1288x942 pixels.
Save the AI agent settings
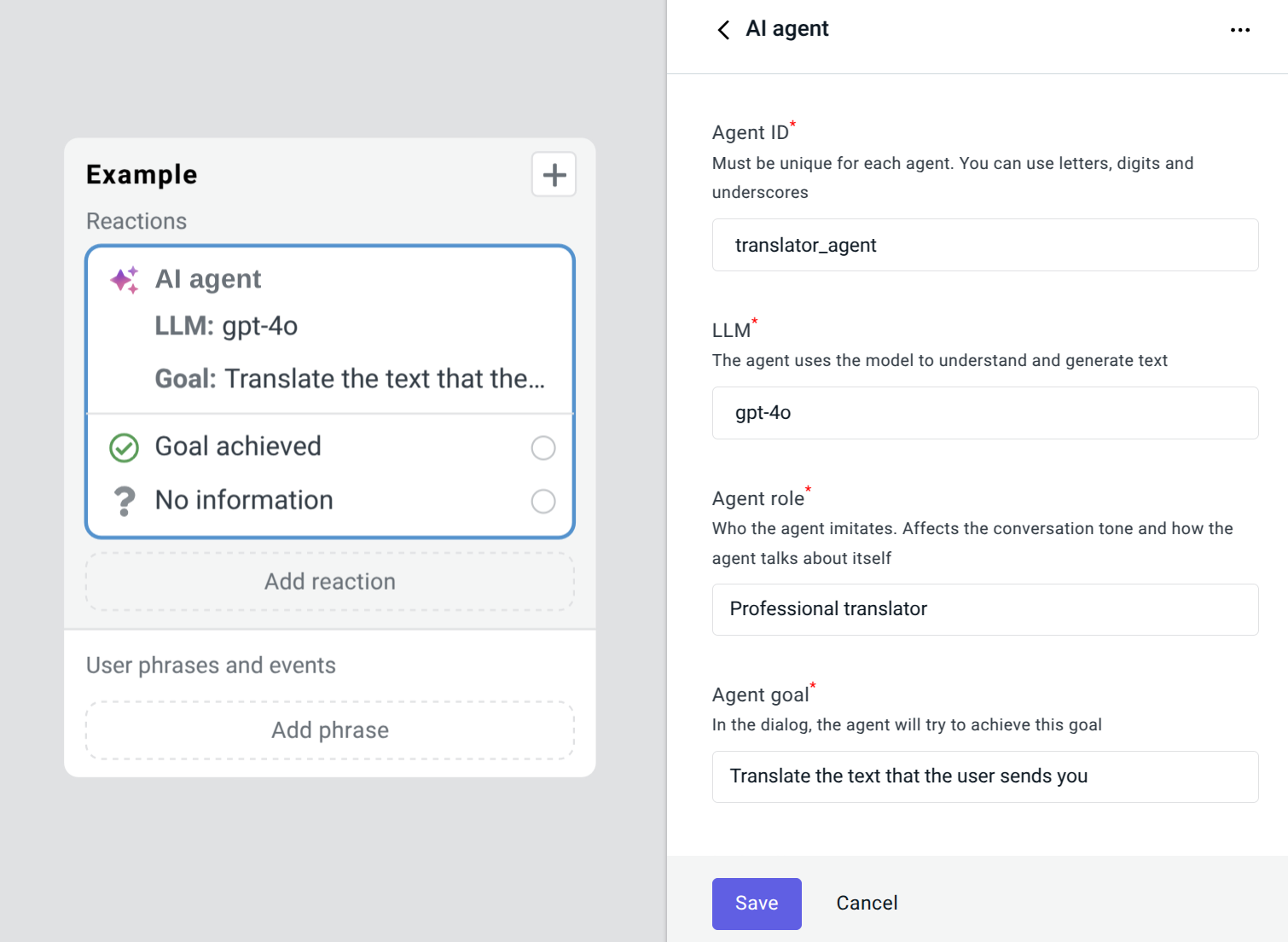(x=756, y=904)
